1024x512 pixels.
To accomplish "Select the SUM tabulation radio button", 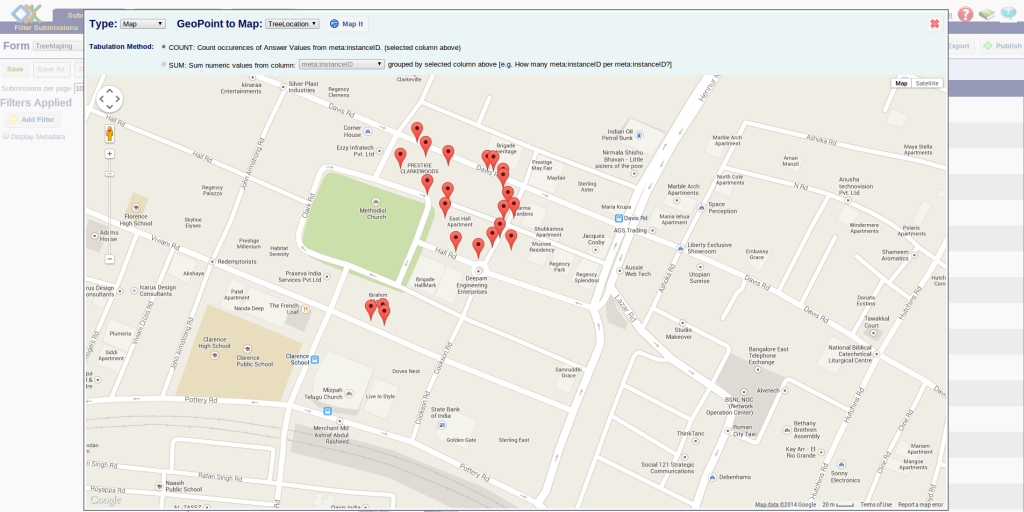I will click(163, 64).
